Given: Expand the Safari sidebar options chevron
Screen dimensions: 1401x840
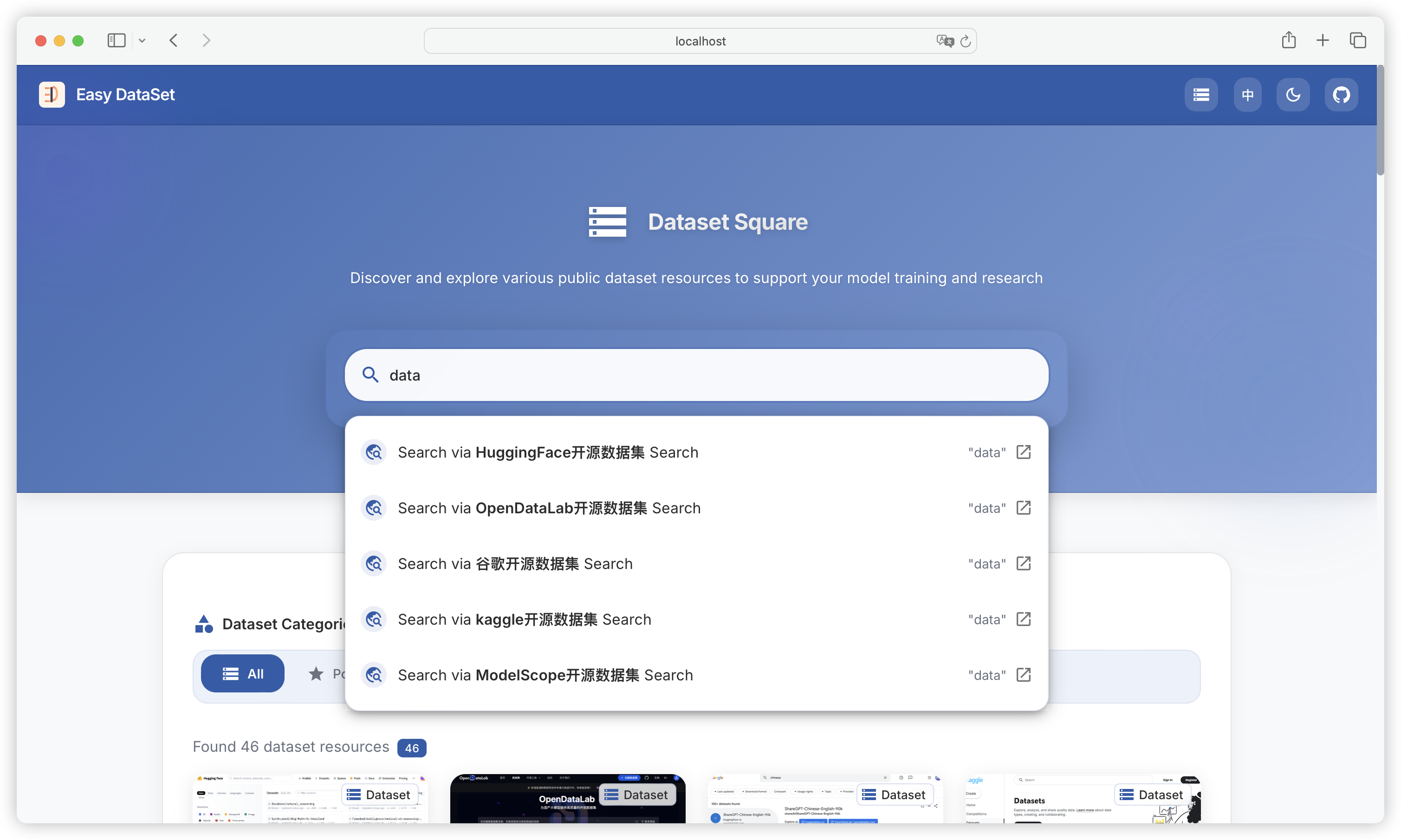Looking at the screenshot, I should pyautogui.click(x=142, y=41).
